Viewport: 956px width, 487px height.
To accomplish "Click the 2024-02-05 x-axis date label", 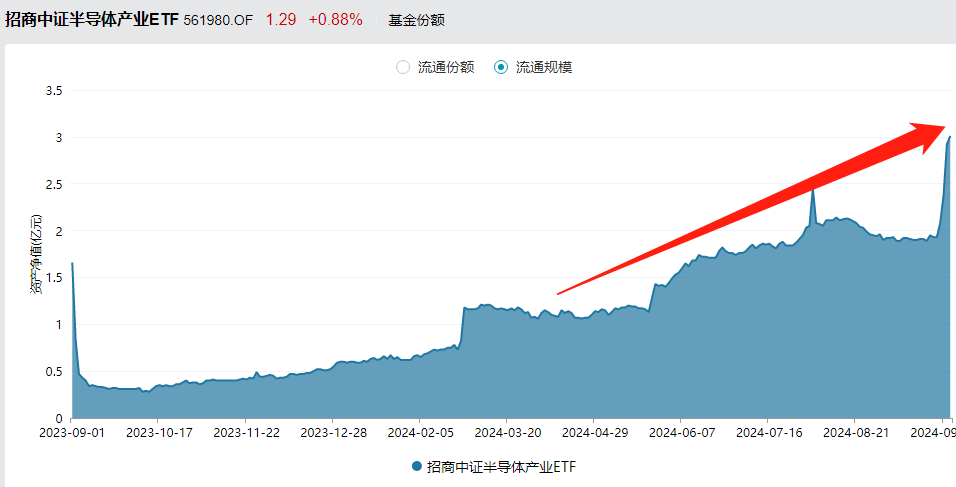I will click(x=419, y=433).
